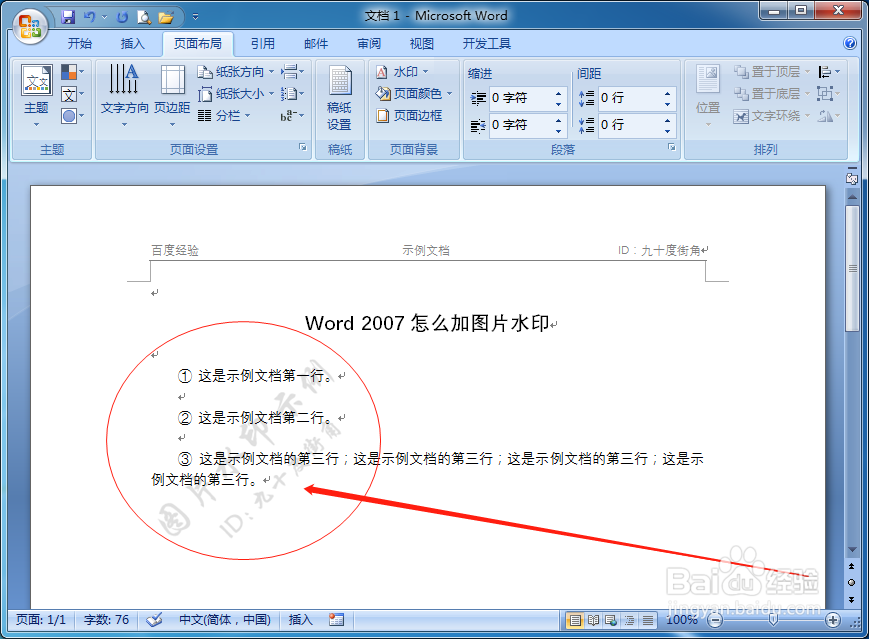Click the 位置 position button

[x=708, y=95]
